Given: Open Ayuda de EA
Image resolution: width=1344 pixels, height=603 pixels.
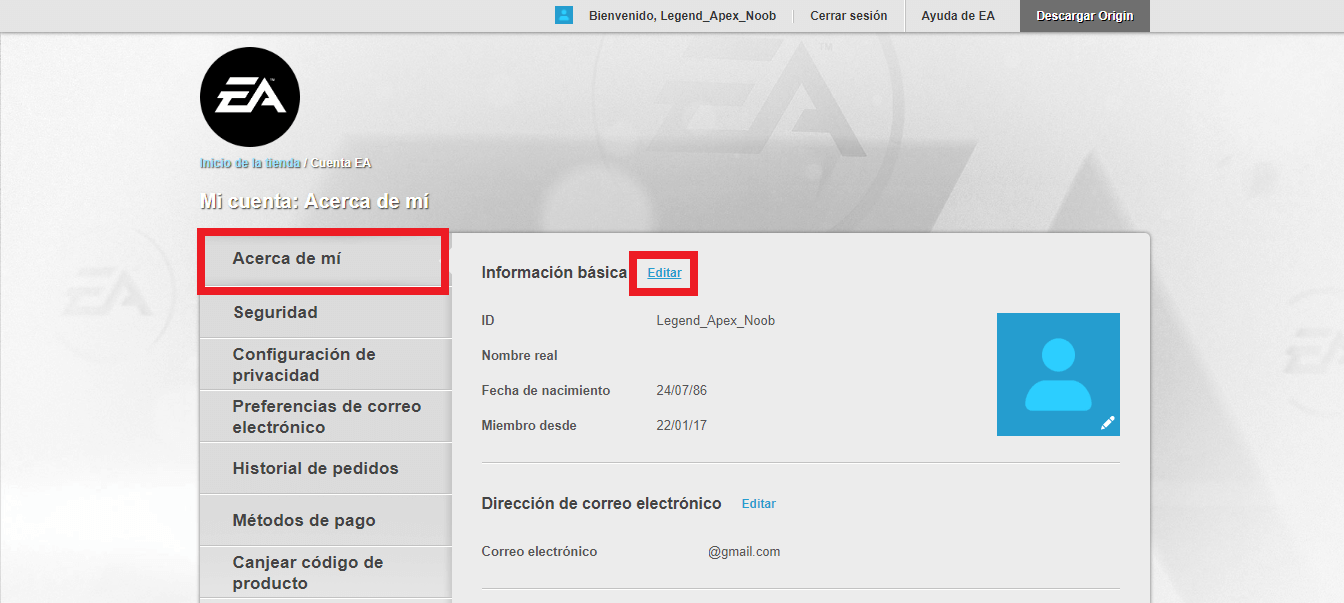Looking at the screenshot, I should pos(958,16).
